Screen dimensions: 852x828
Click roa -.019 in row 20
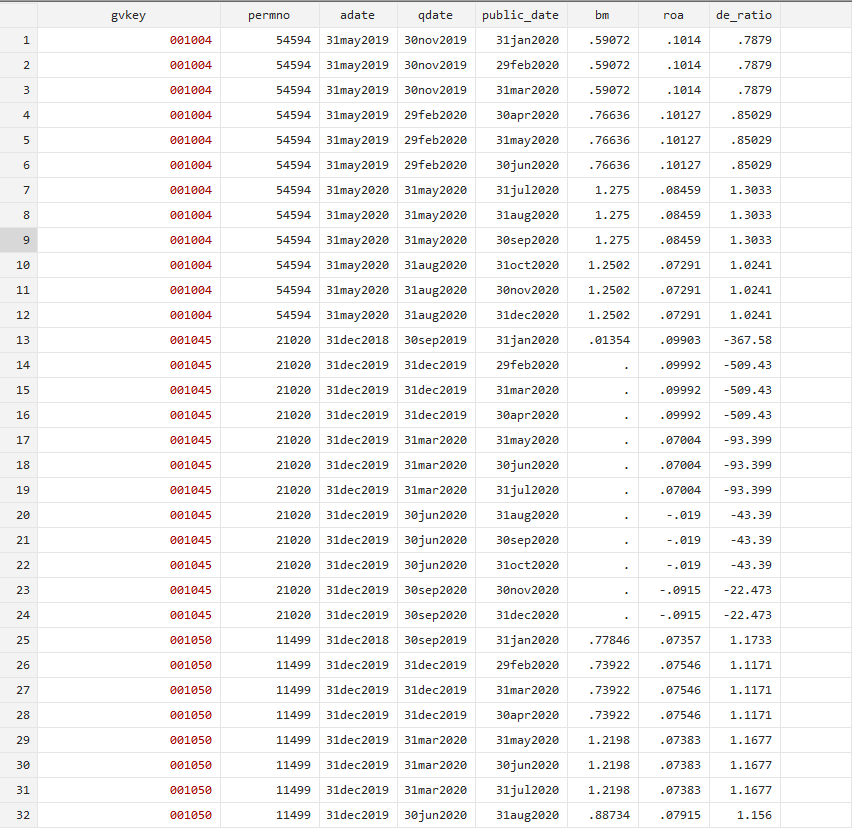[x=674, y=515]
